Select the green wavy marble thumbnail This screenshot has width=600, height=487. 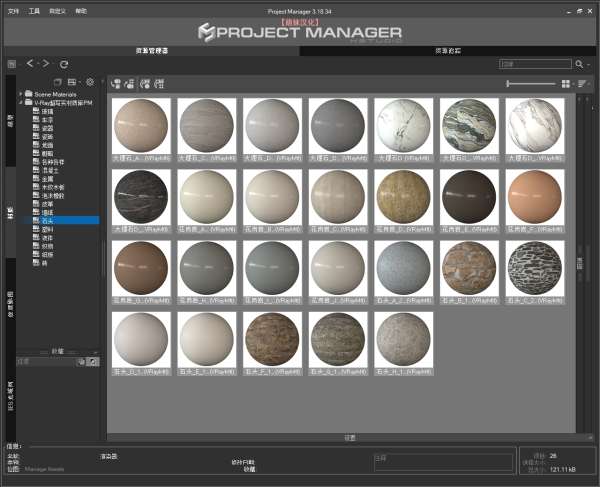point(469,130)
